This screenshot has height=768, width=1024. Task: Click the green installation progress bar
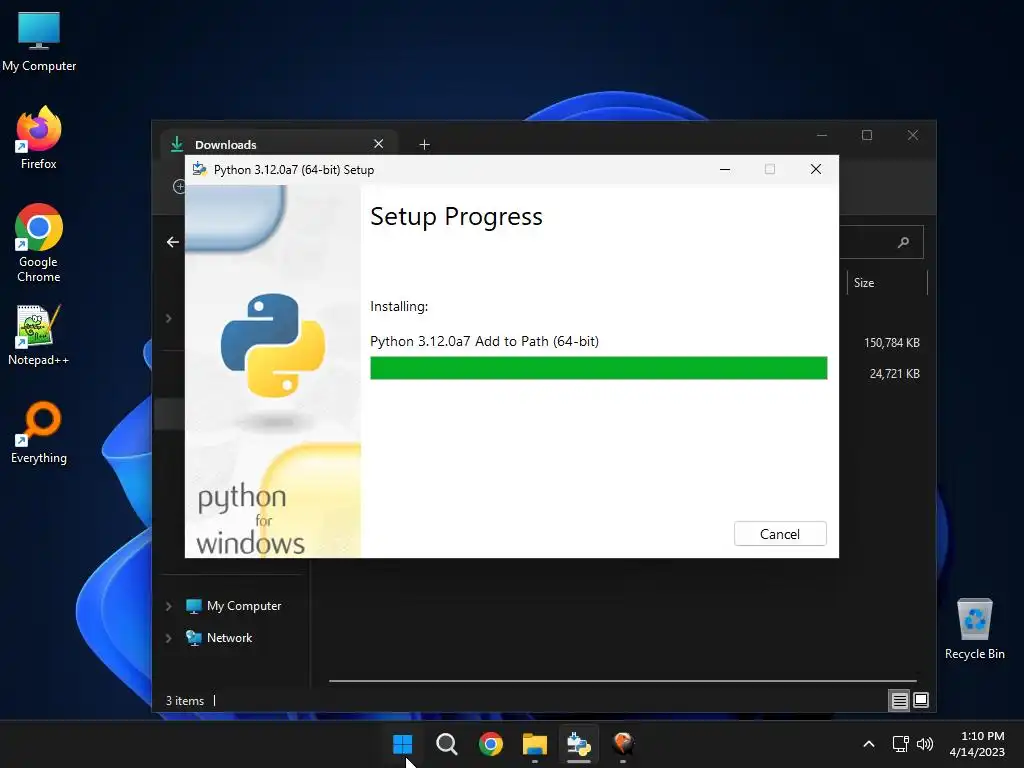tap(598, 368)
